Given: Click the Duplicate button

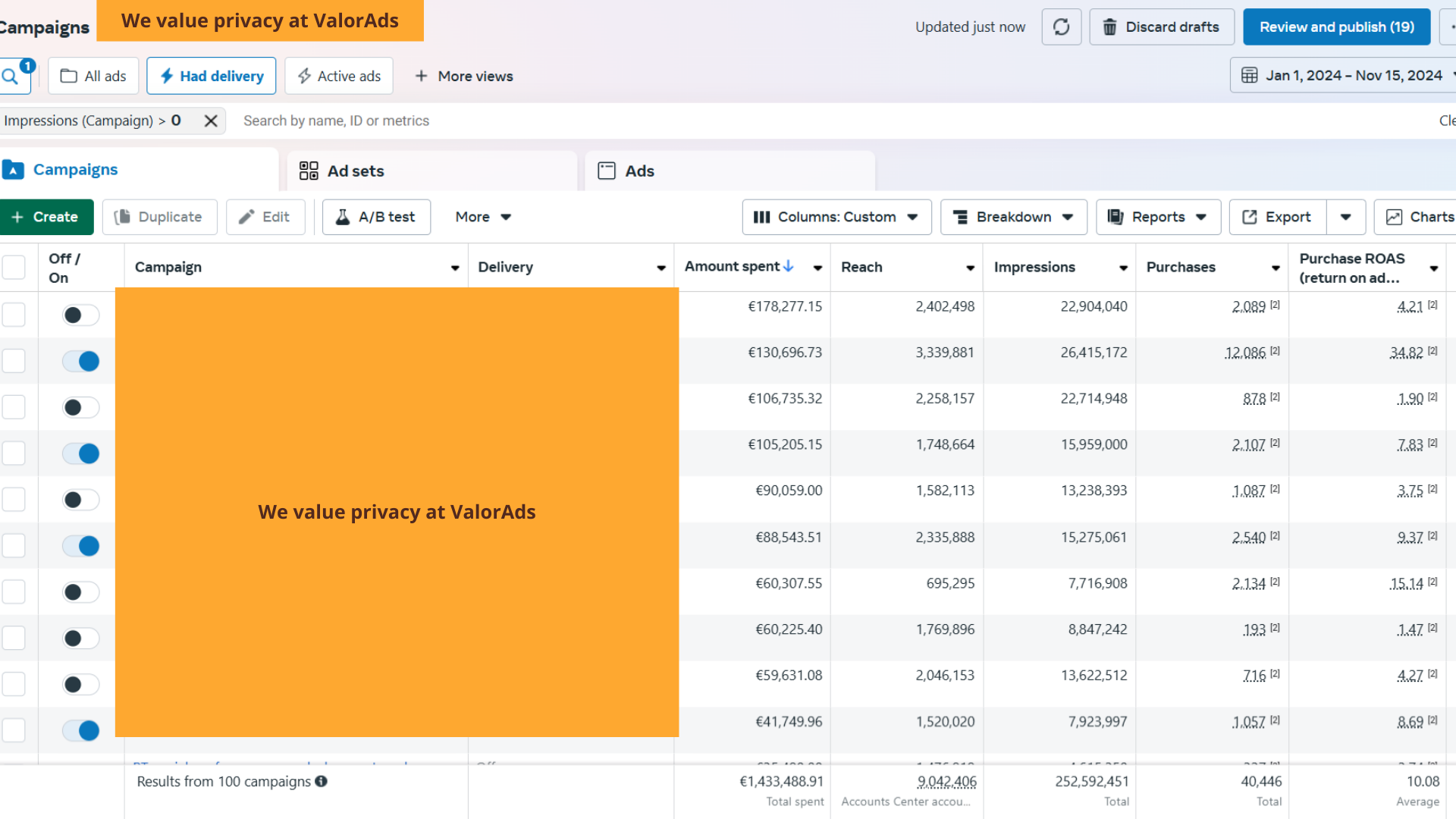Looking at the screenshot, I should point(159,217).
